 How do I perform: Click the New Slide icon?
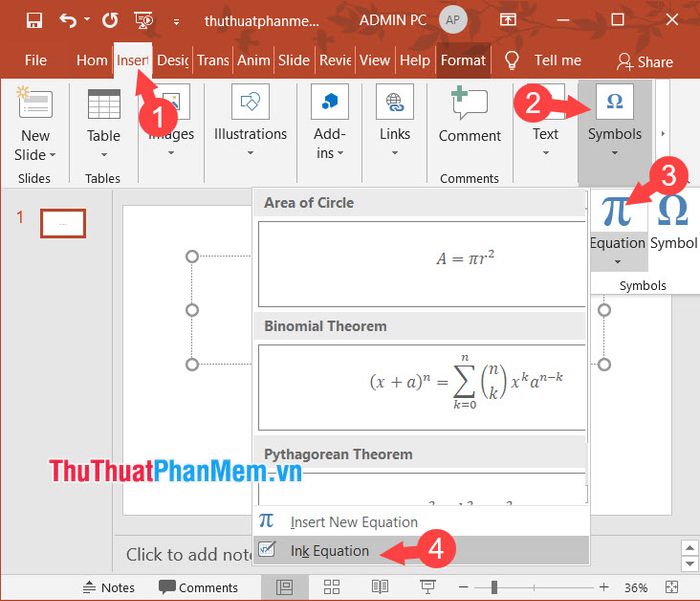coord(35,102)
